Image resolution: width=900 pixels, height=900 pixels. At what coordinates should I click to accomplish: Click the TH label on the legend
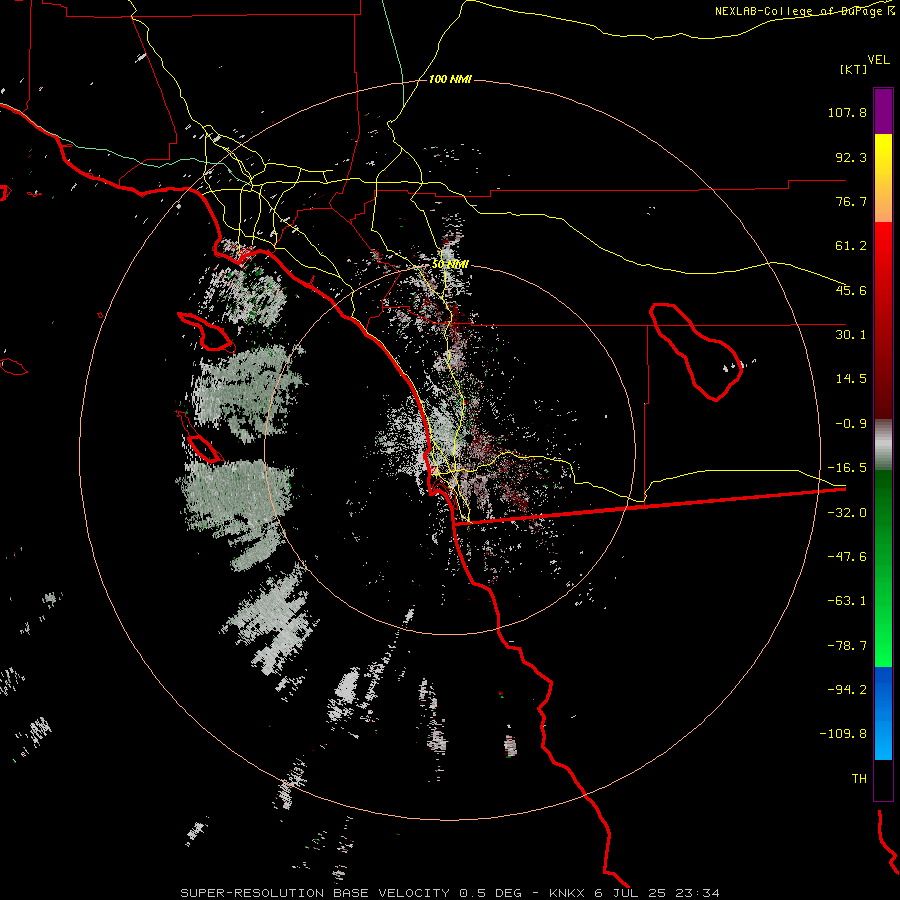[x=859, y=778]
